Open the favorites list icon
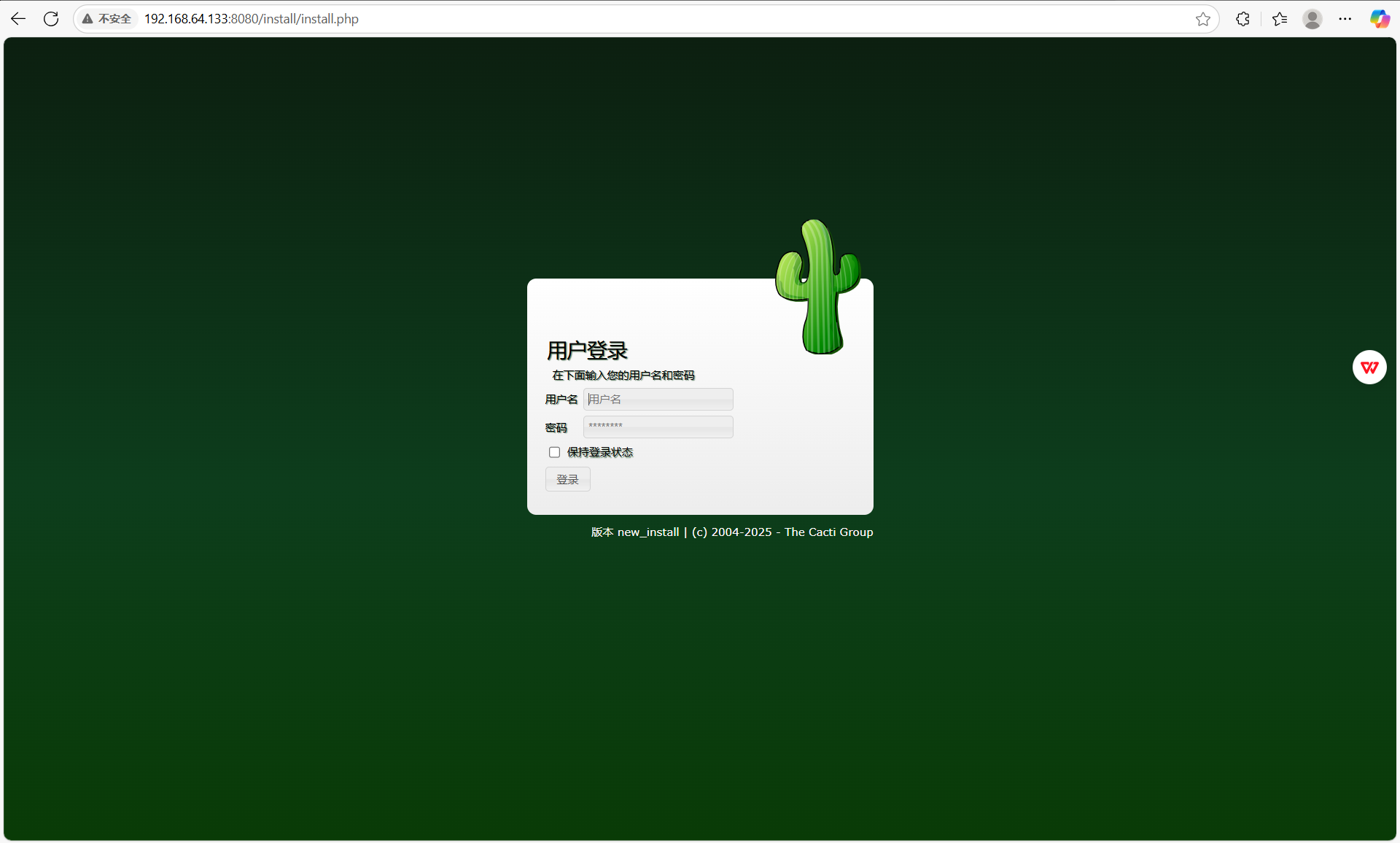 (1280, 19)
